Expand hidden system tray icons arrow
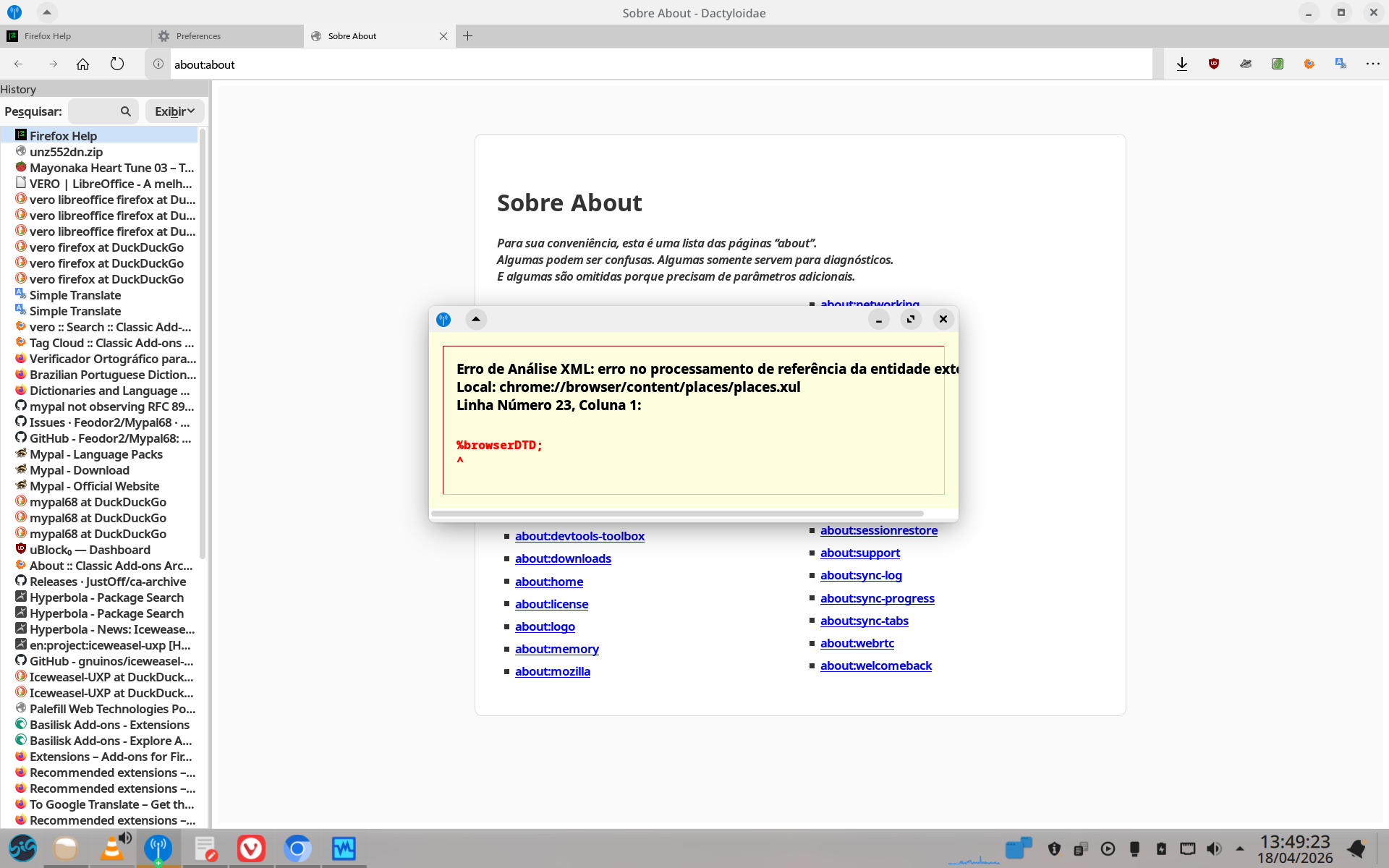Image resolution: width=1389 pixels, height=868 pixels. [x=1240, y=848]
